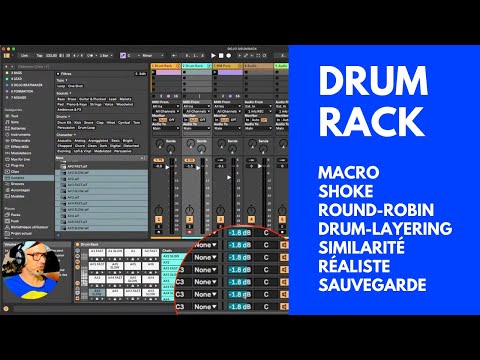Click track 2 pan knob
This screenshot has height=360, width=480.
[x=189, y=210]
